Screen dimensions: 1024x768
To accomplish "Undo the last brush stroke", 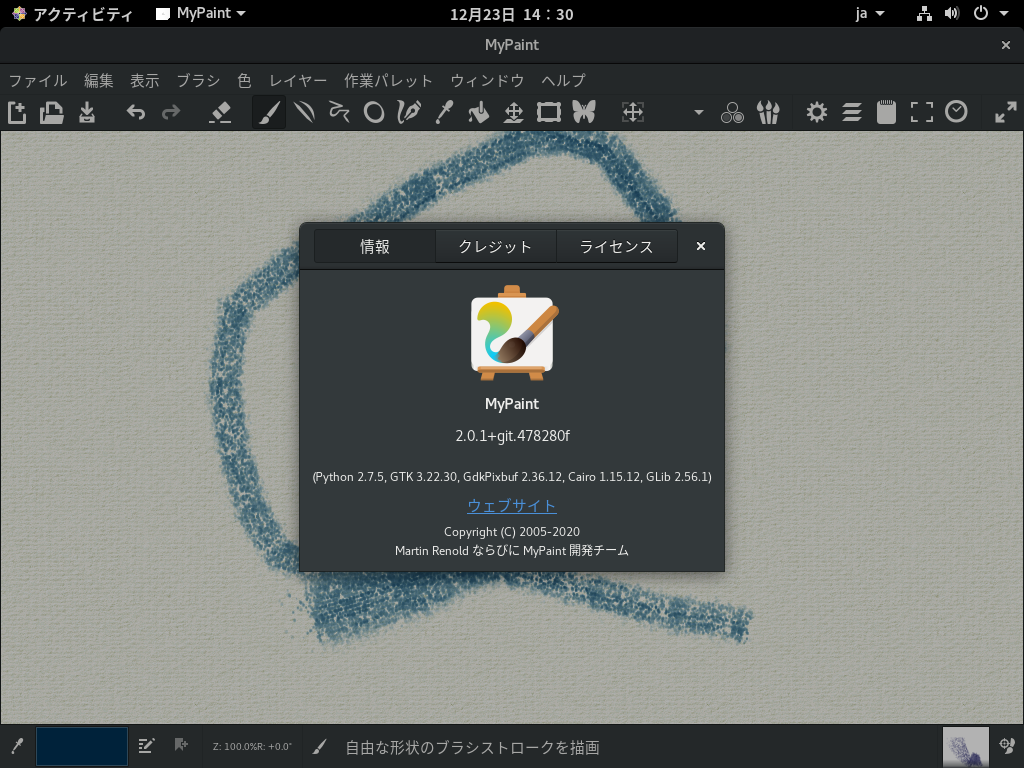I will (136, 112).
